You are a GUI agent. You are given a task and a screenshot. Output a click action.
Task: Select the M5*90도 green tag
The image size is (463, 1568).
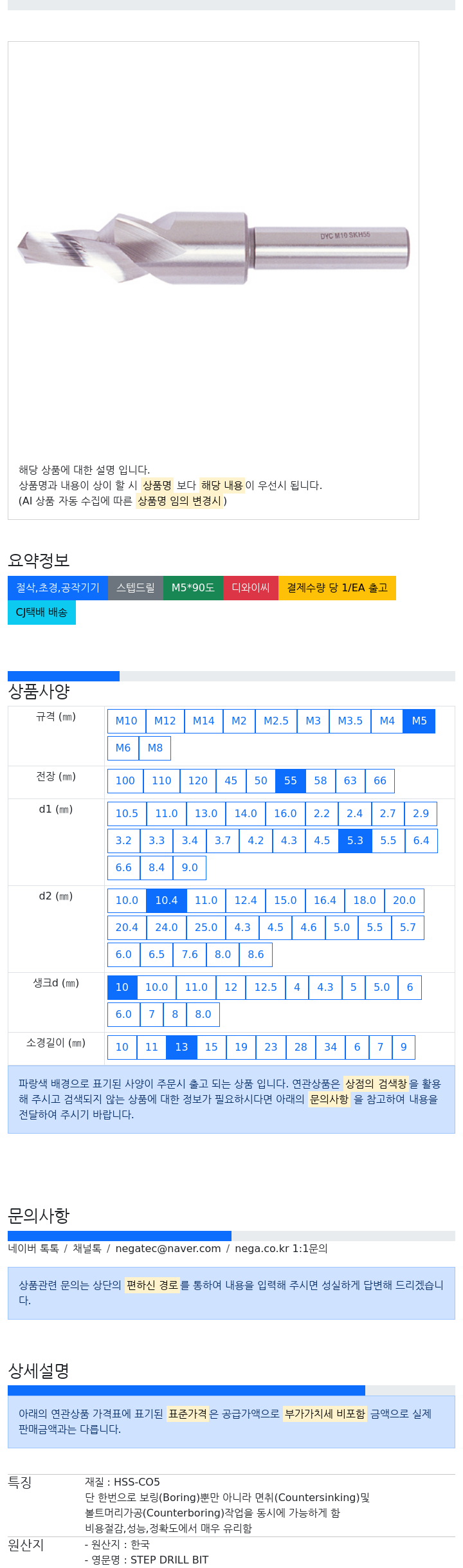pos(193,588)
